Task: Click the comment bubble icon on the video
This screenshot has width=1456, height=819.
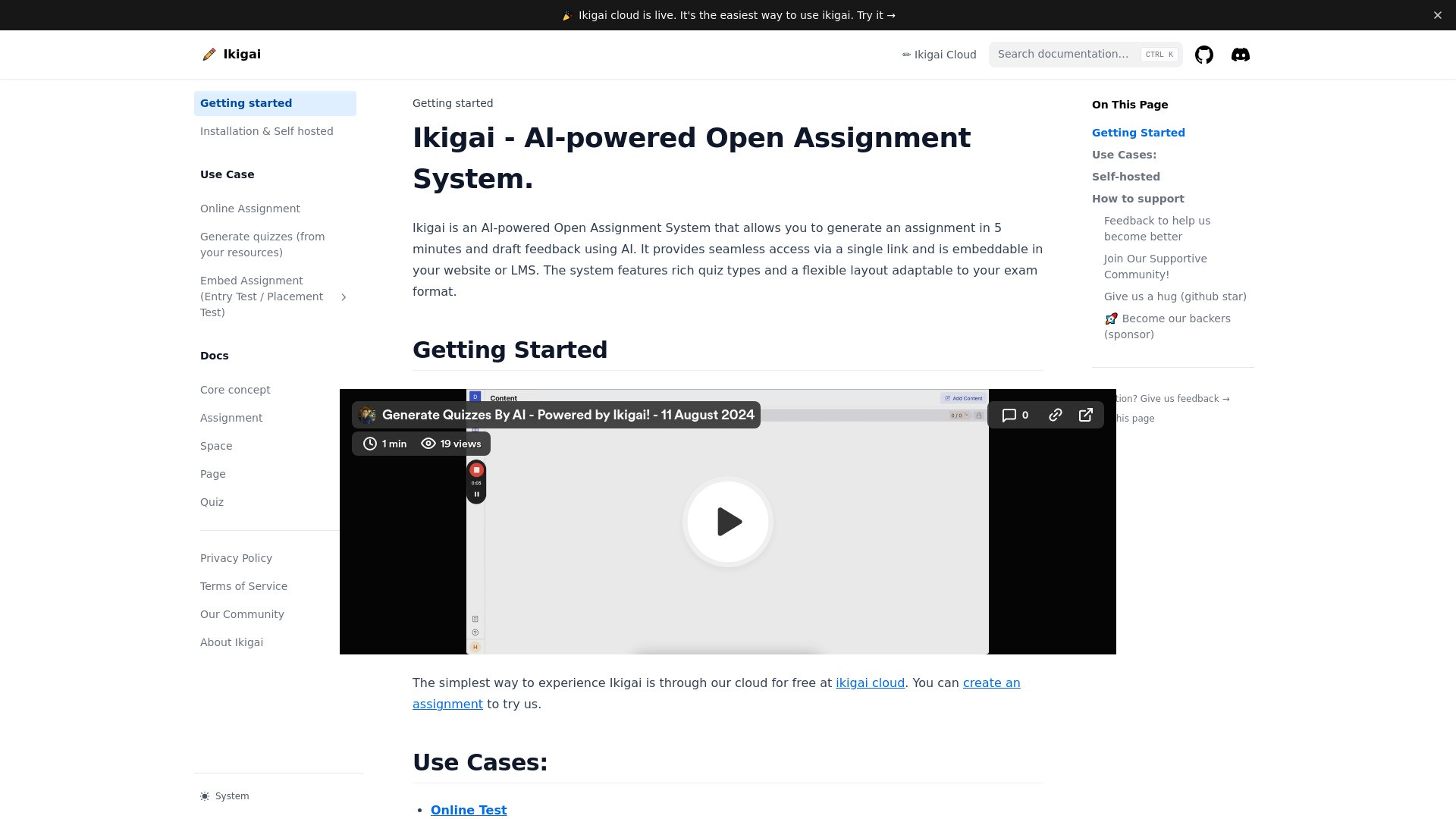Action: pyautogui.click(x=1011, y=415)
